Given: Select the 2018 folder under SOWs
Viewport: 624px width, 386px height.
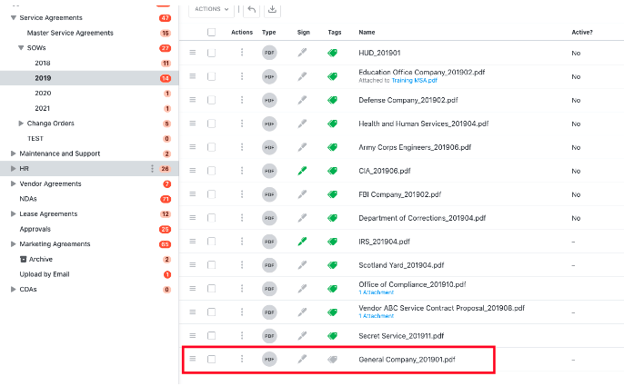Looking at the screenshot, I should (43, 63).
